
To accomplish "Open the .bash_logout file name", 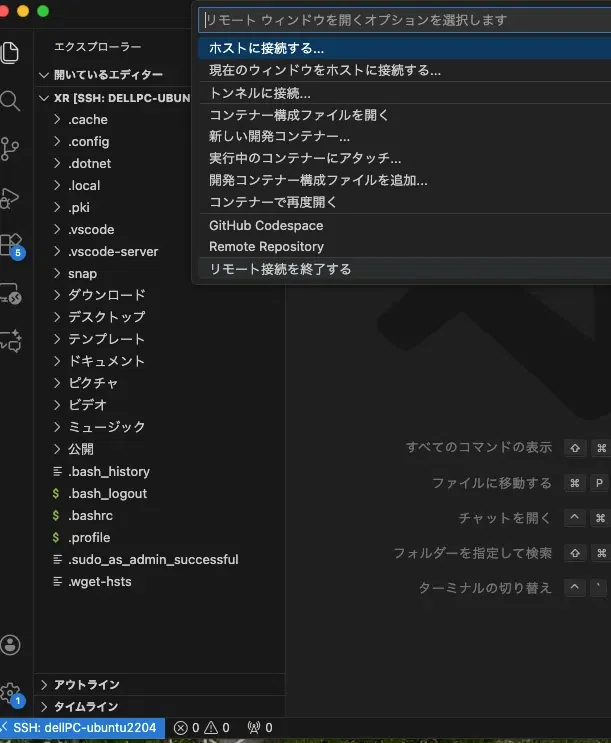I will [x=107, y=493].
